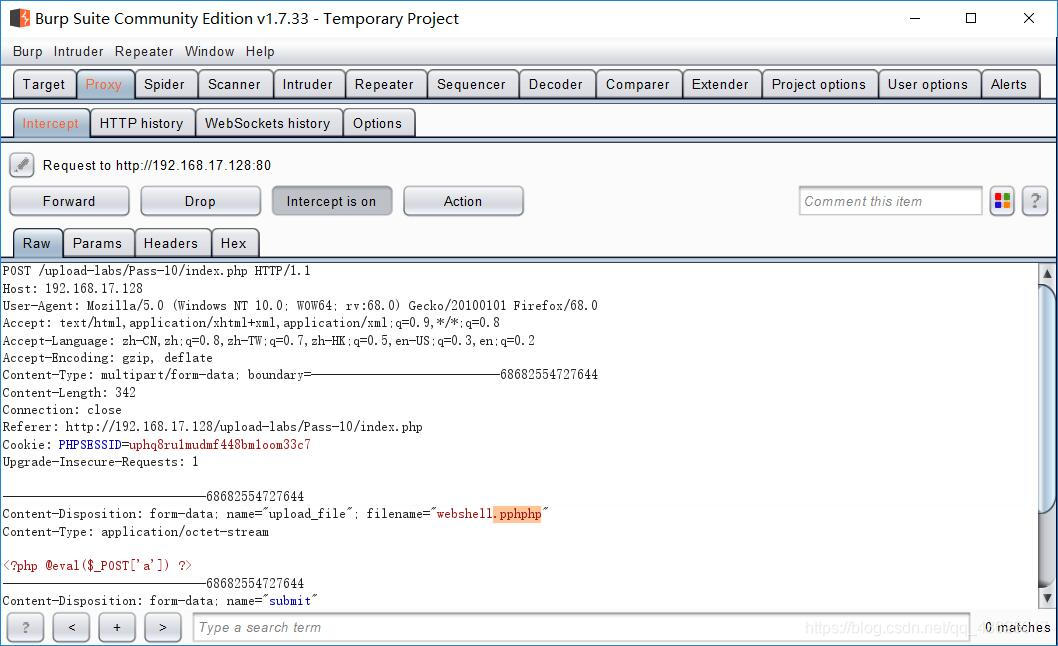Open the proxy Options sub-tab
Image resolution: width=1058 pixels, height=646 pixels.
pyautogui.click(x=377, y=123)
